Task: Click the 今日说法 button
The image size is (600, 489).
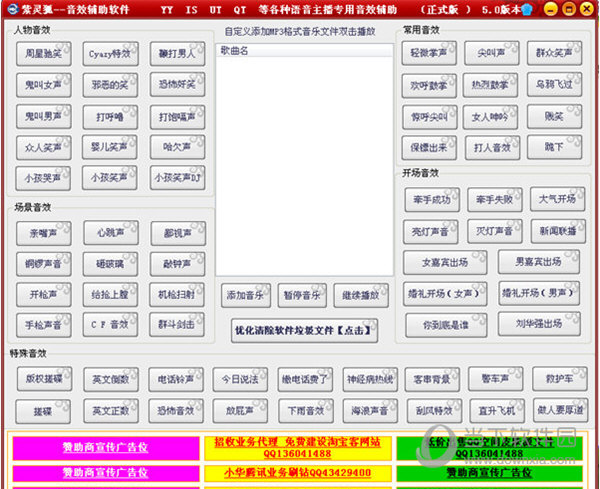Action: pyautogui.click(x=240, y=380)
